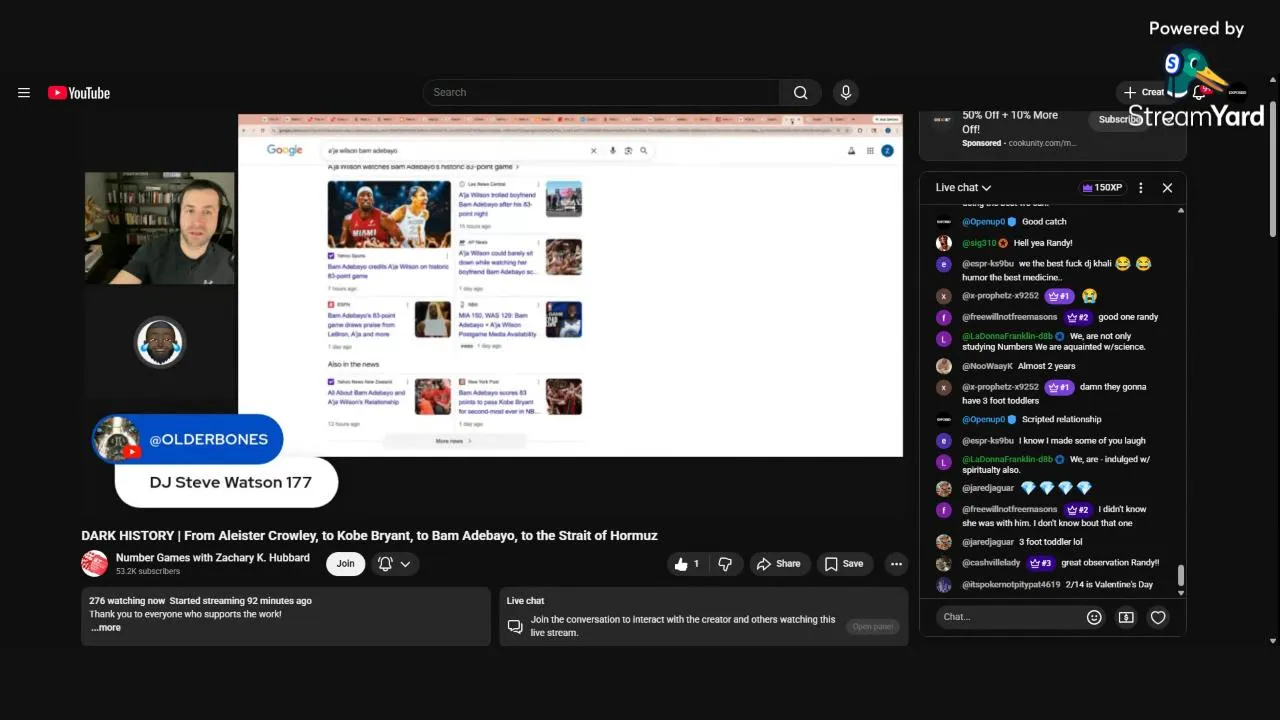Open Google Labs flask icon
The width and height of the screenshot is (1280, 720).
pos(852,151)
